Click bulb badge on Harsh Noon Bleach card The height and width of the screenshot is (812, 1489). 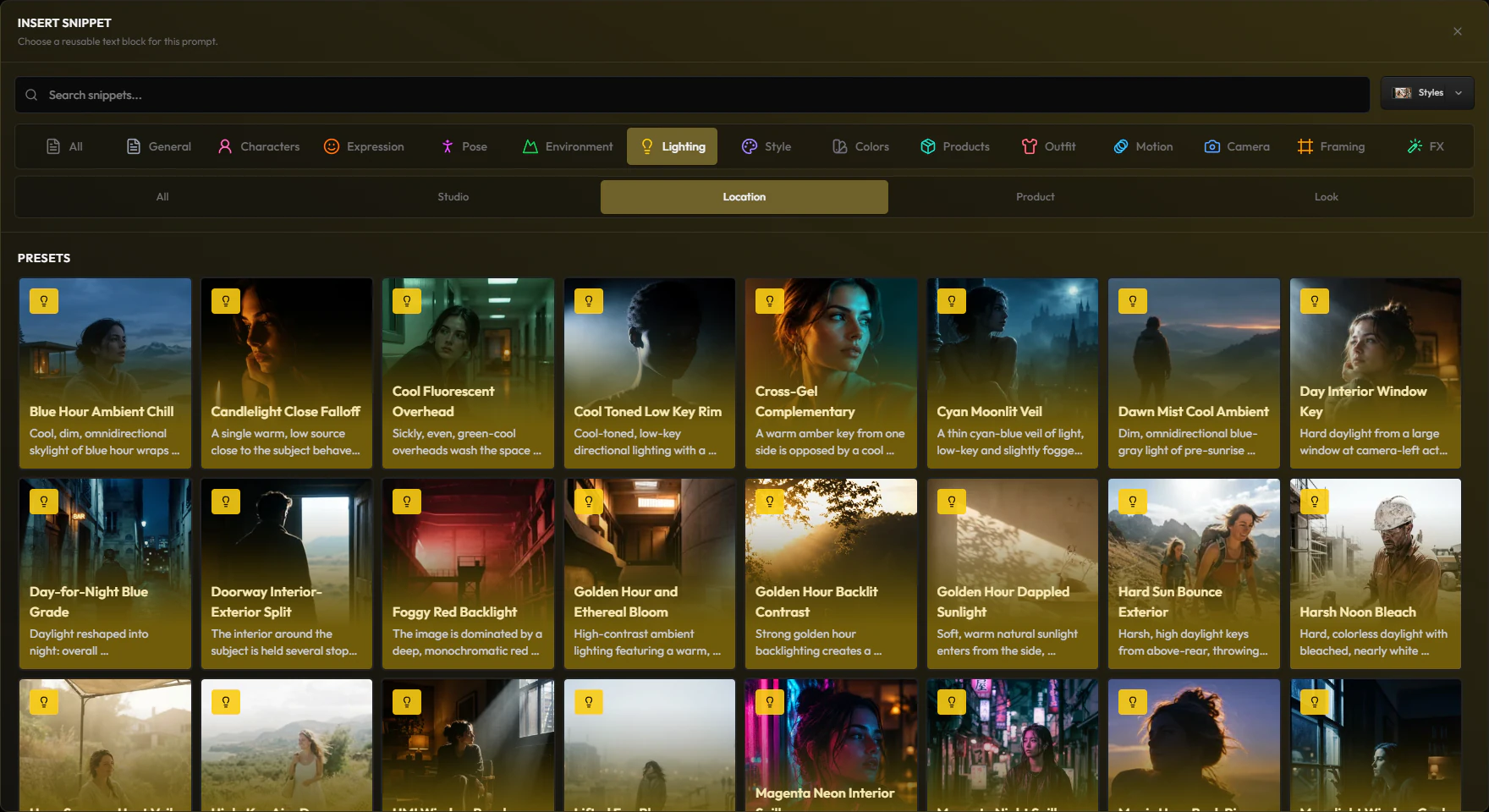coord(1315,502)
